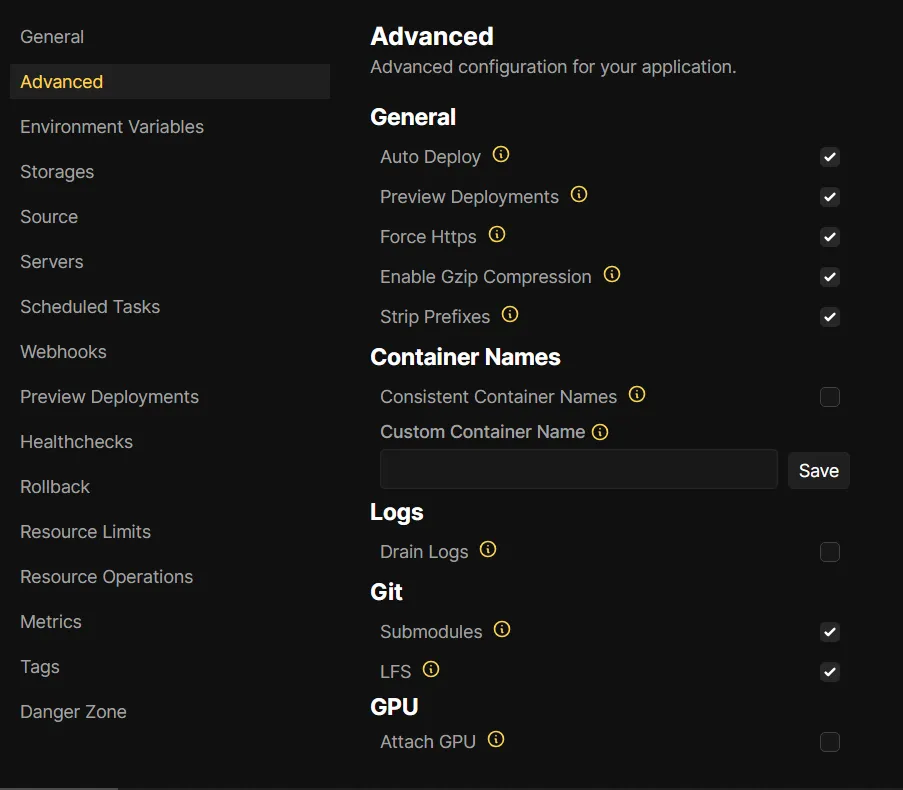
Task: Enable Consistent Container Names checkbox
Action: point(830,397)
